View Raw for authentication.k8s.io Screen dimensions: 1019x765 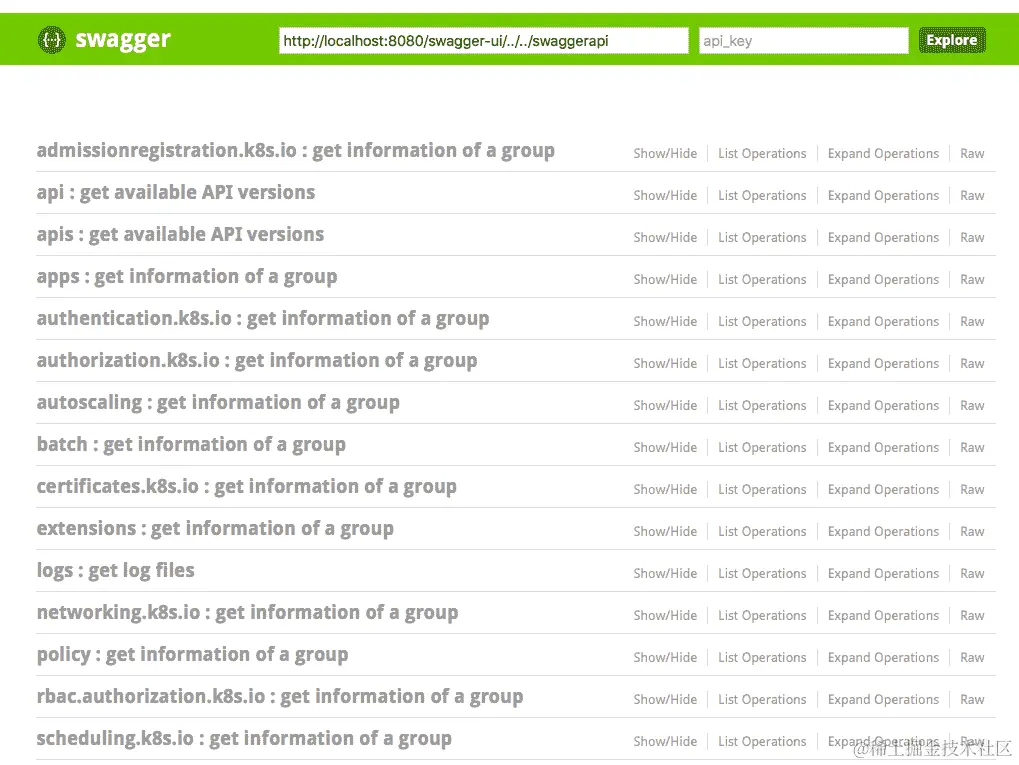[x=972, y=321]
